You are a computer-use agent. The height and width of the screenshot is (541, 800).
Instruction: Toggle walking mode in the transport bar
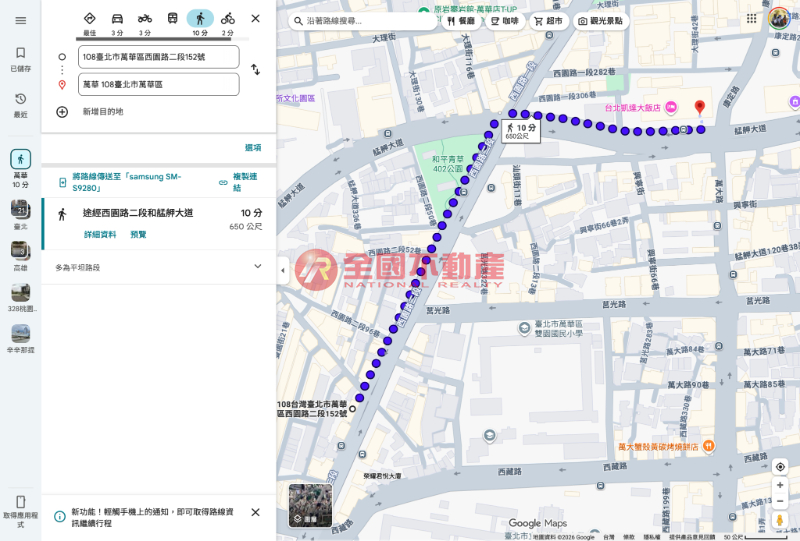(x=200, y=18)
